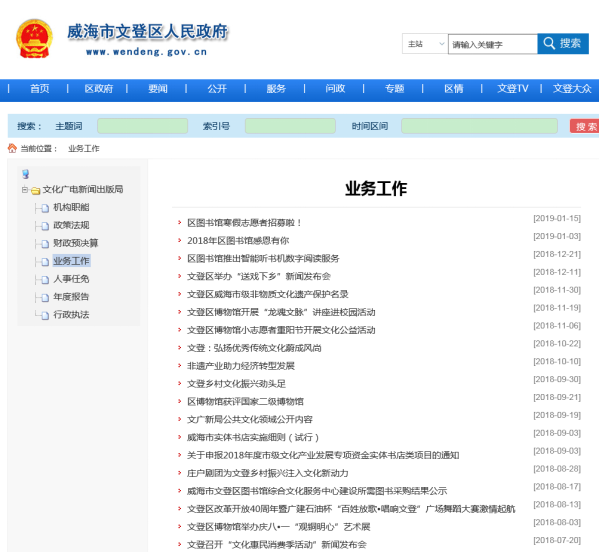Click the computer icon atop the tree
Viewport: 599px width, 553px height.
coord(26,174)
